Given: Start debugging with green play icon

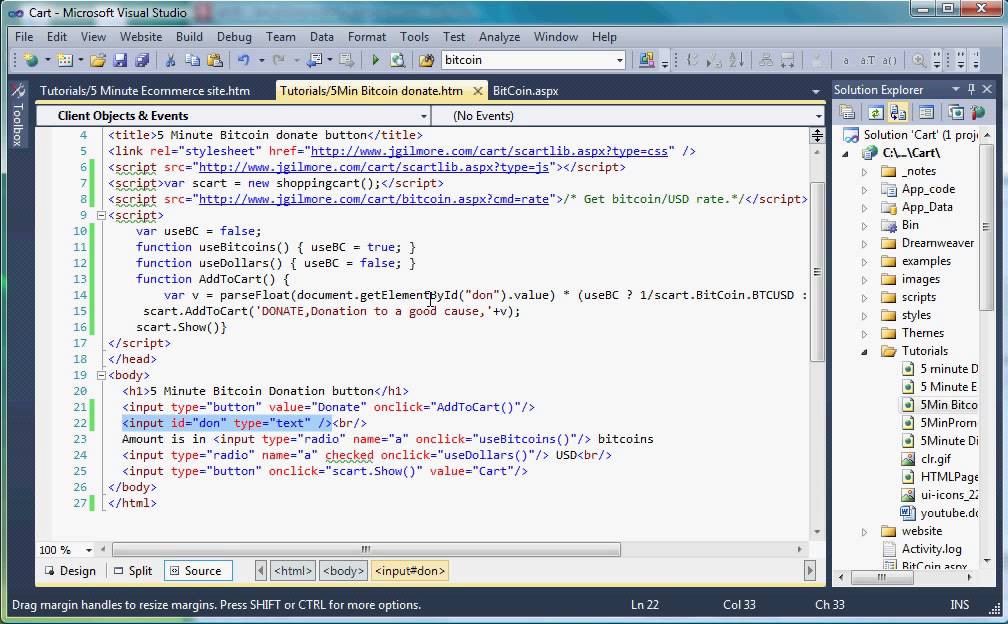Looking at the screenshot, I should point(375,60).
